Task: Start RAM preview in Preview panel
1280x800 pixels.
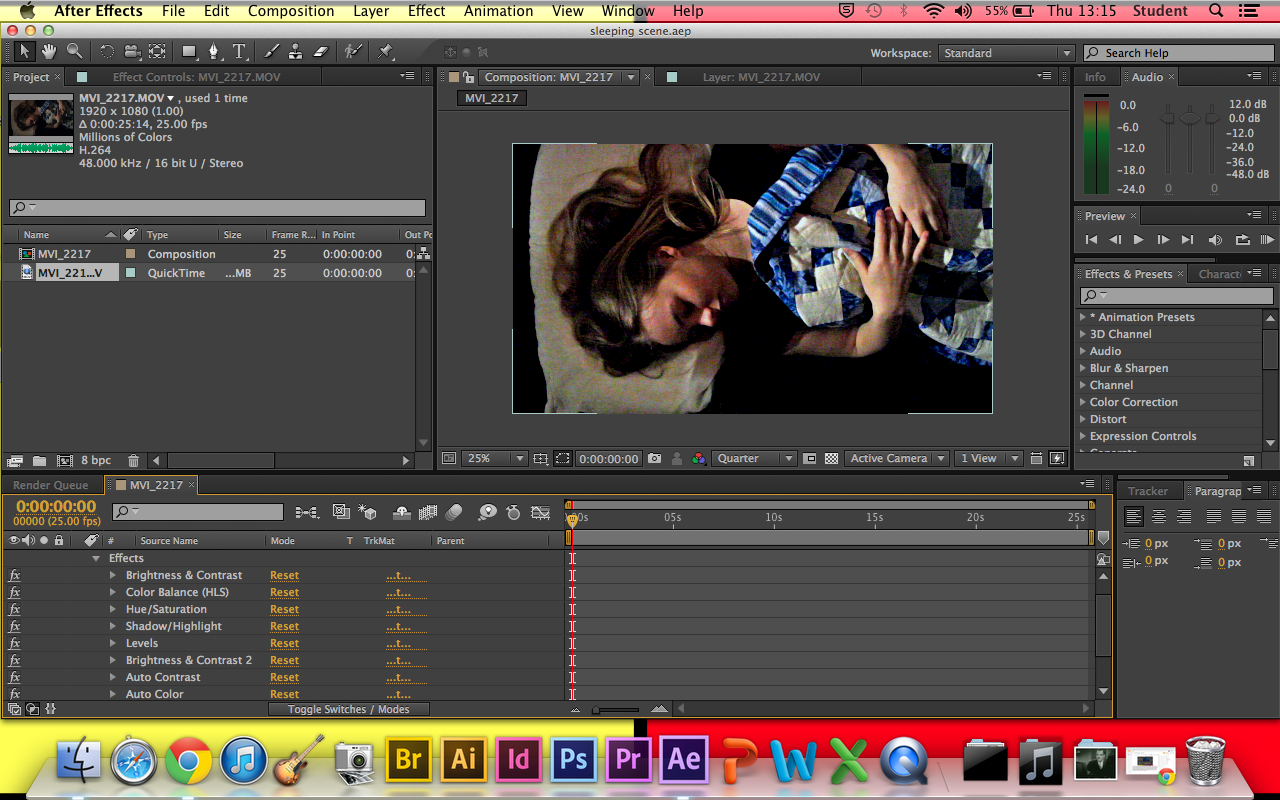Action: click(x=1267, y=240)
